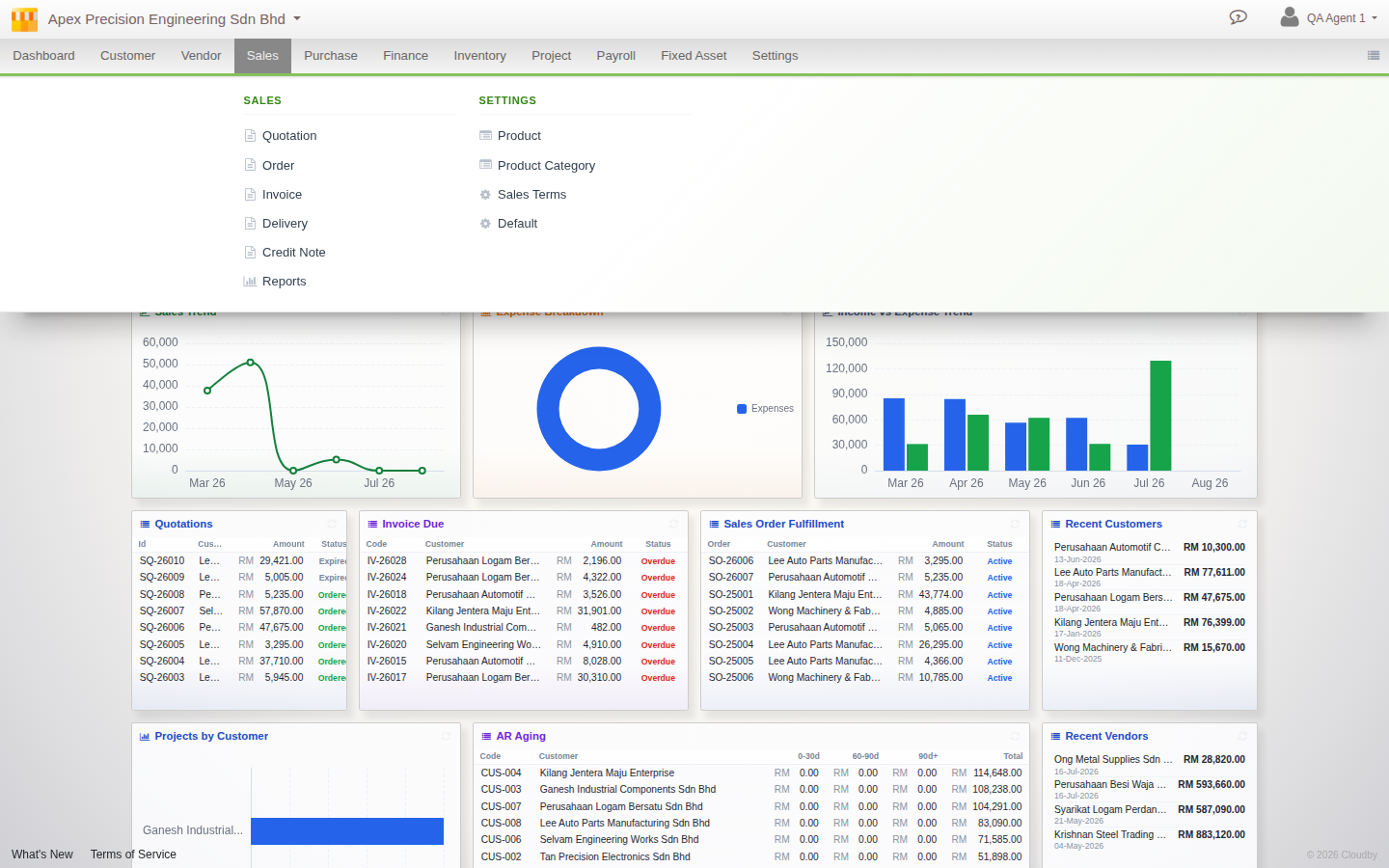Go to Quotation under Sales
The width and height of the screenshot is (1389, 868).
coord(289,136)
